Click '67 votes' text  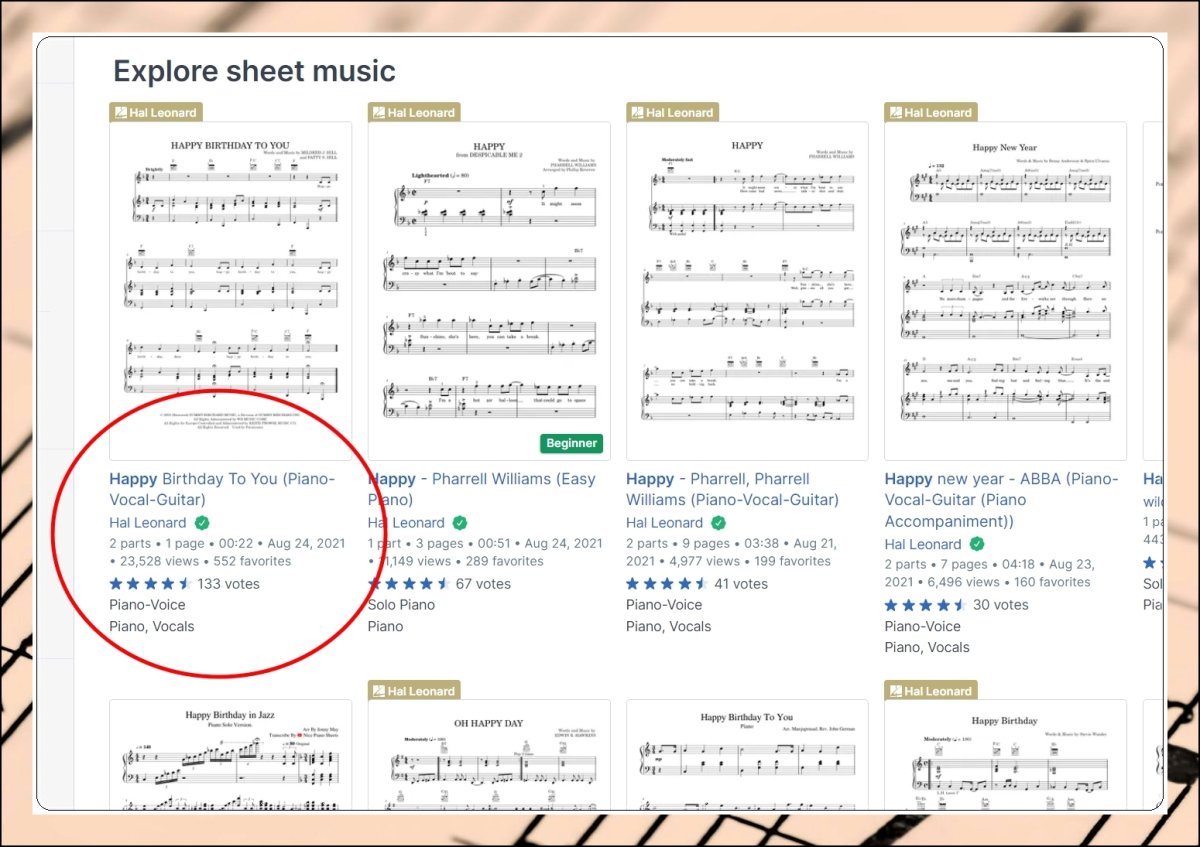483,583
